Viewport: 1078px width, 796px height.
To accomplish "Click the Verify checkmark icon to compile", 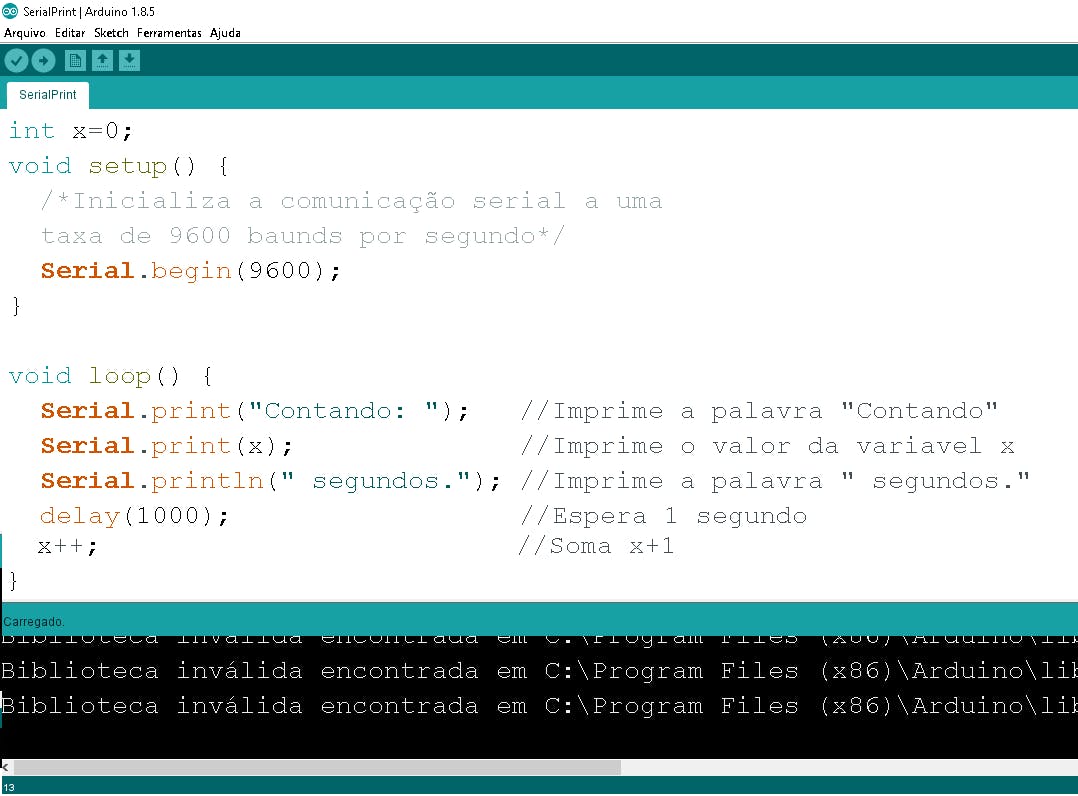I will [x=16, y=60].
